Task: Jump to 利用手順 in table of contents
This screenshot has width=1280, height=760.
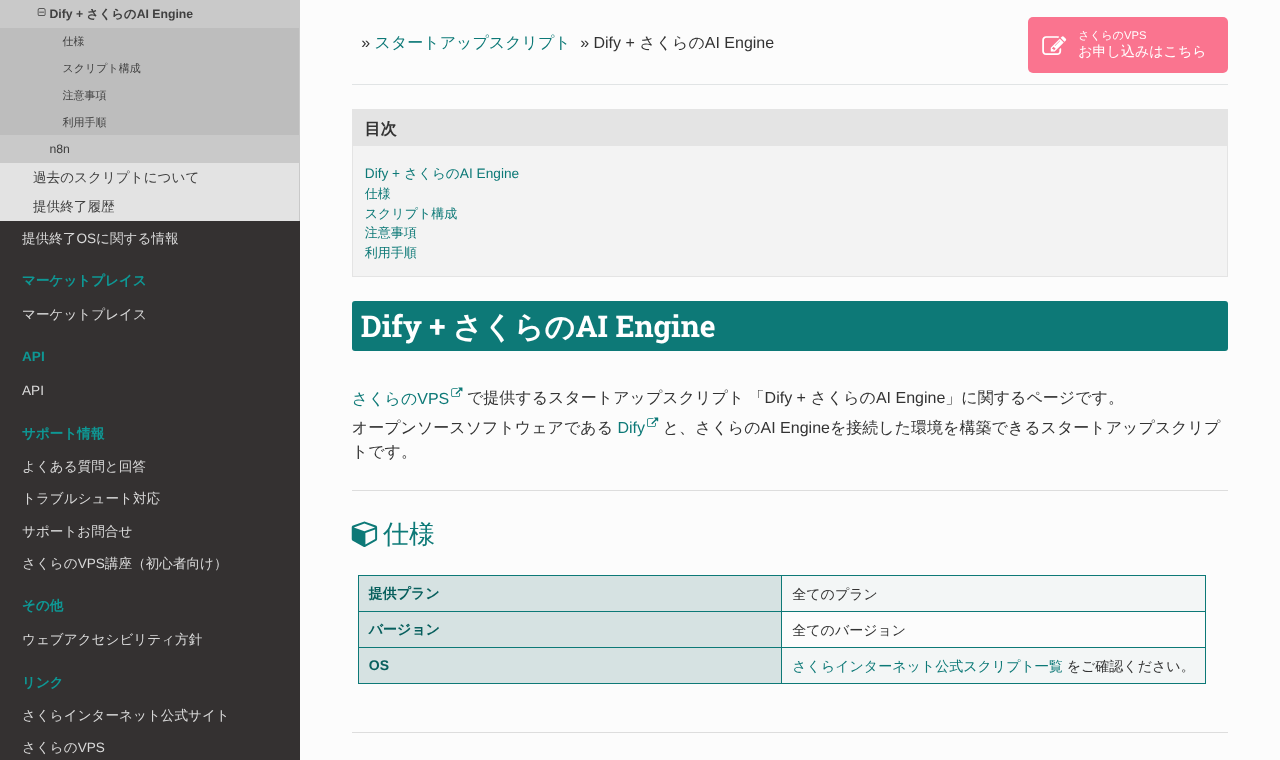Action: point(391,252)
